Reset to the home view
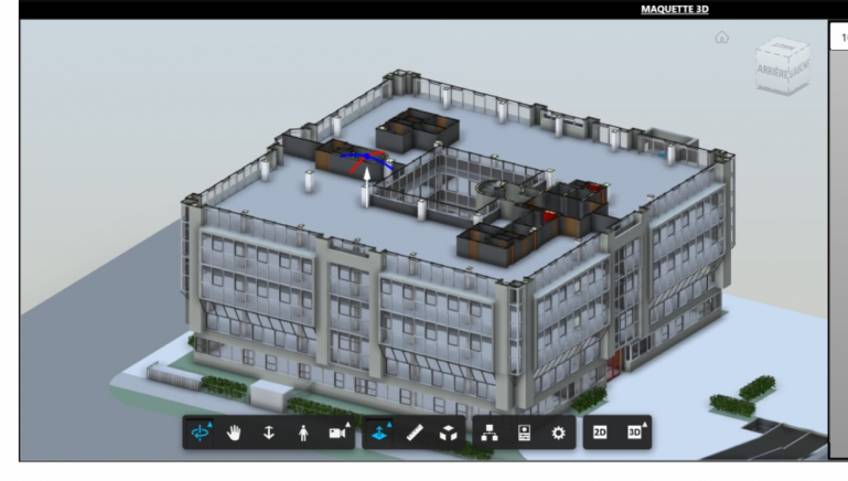This screenshot has height=481, width=848. (x=722, y=38)
